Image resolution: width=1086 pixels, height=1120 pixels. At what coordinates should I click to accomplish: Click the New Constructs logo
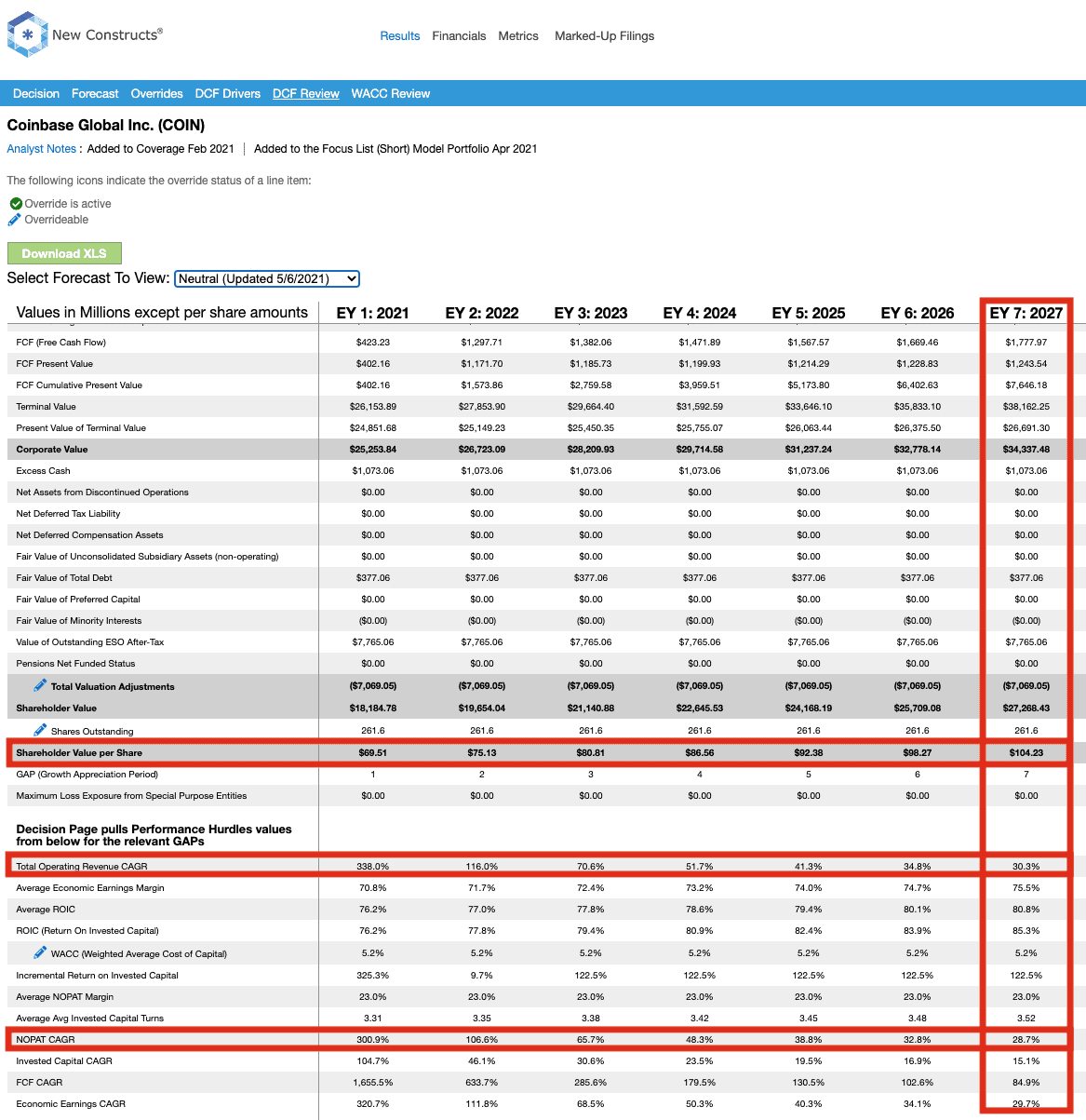coord(85,35)
